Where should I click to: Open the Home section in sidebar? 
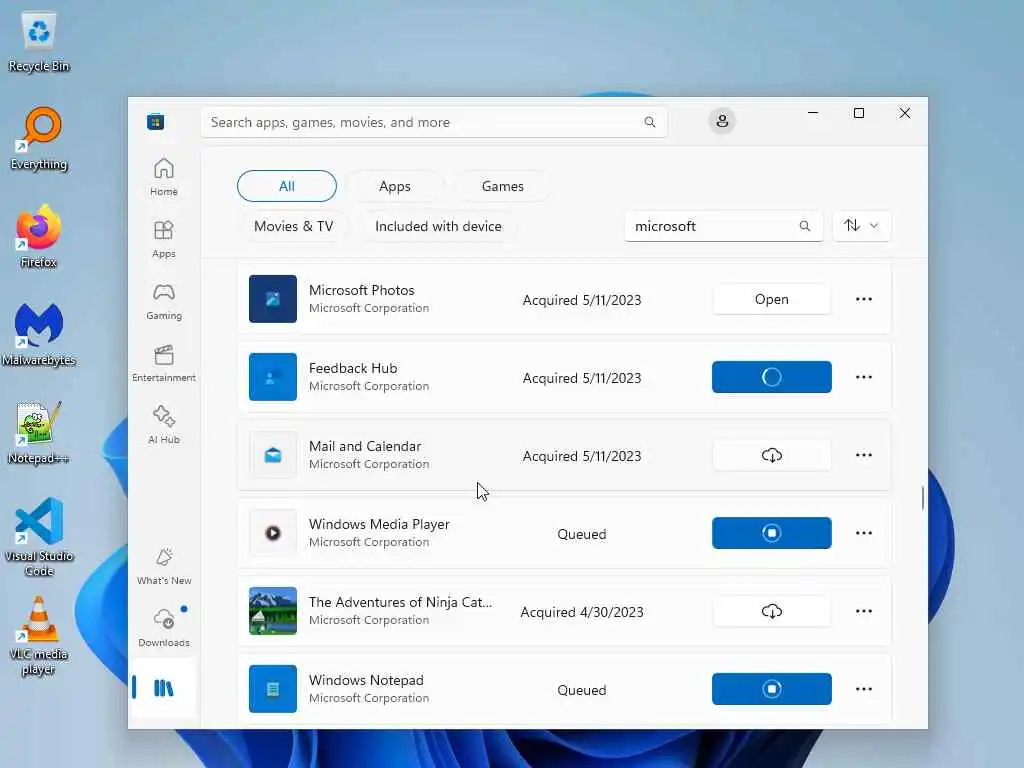(163, 176)
